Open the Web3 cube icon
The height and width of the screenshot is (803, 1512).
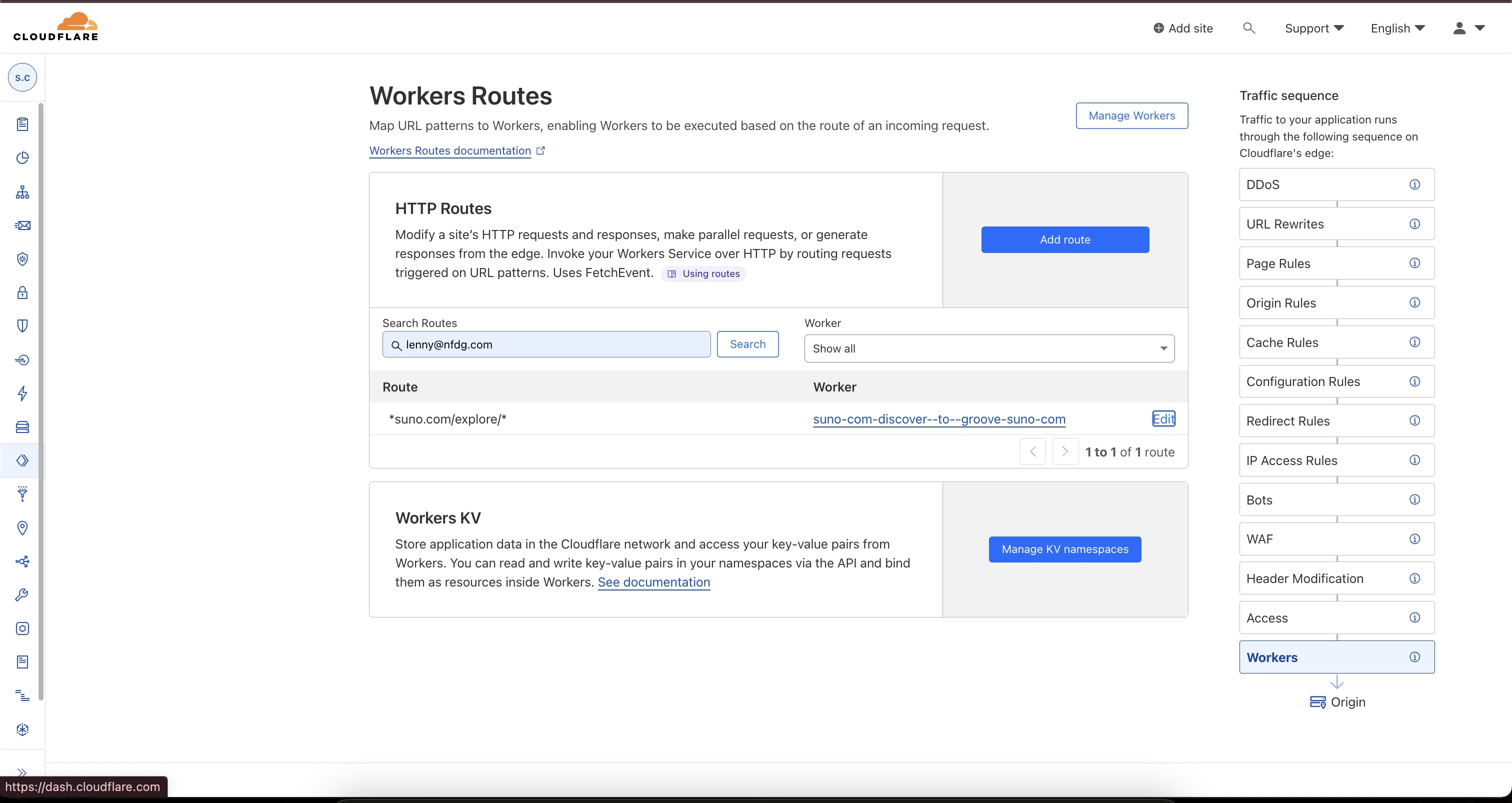coord(22,729)
